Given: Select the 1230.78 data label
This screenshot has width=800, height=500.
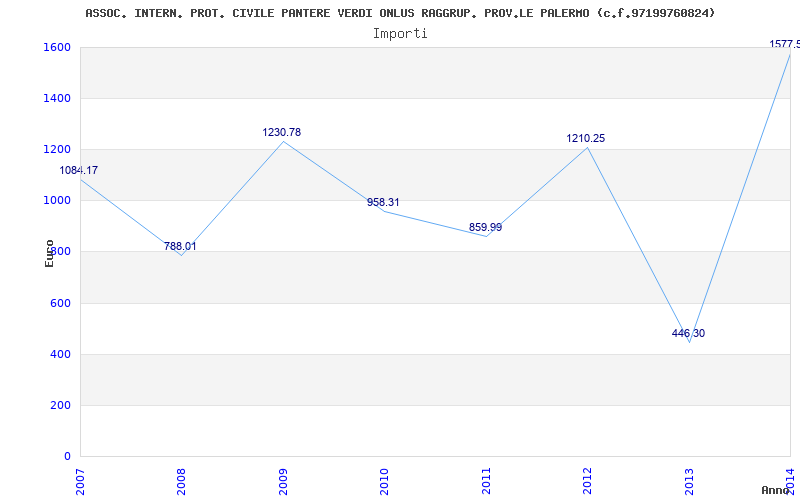Looking at the screenshot, I should tap(282, 132).
